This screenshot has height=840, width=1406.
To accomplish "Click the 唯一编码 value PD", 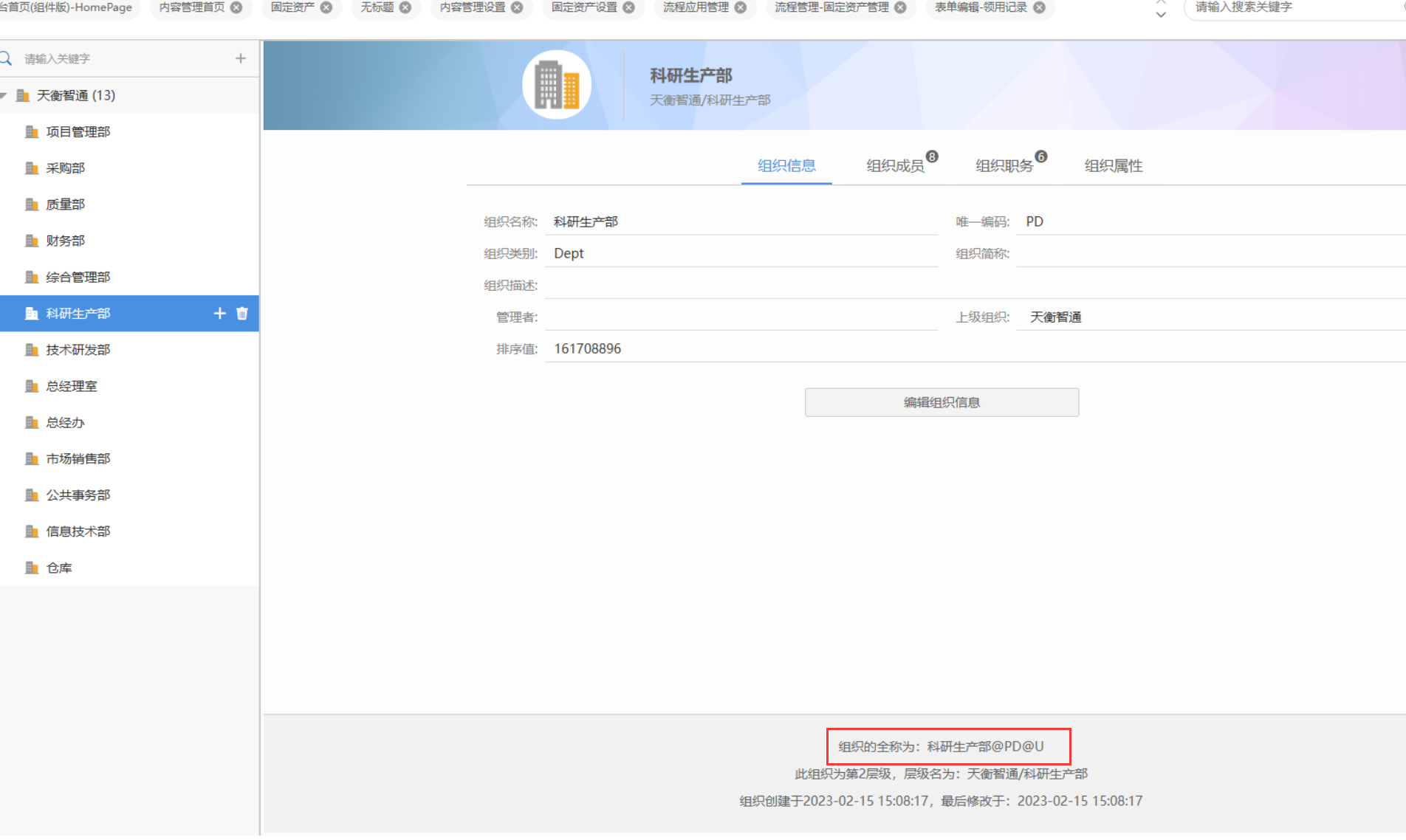I will point(1035,222).
